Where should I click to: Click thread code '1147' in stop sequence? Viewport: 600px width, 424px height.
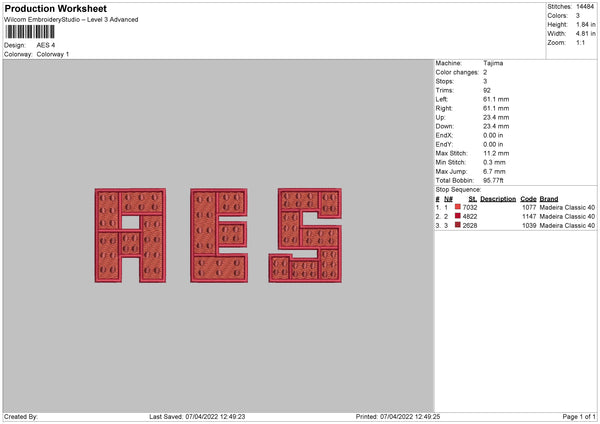coord(529,217)
